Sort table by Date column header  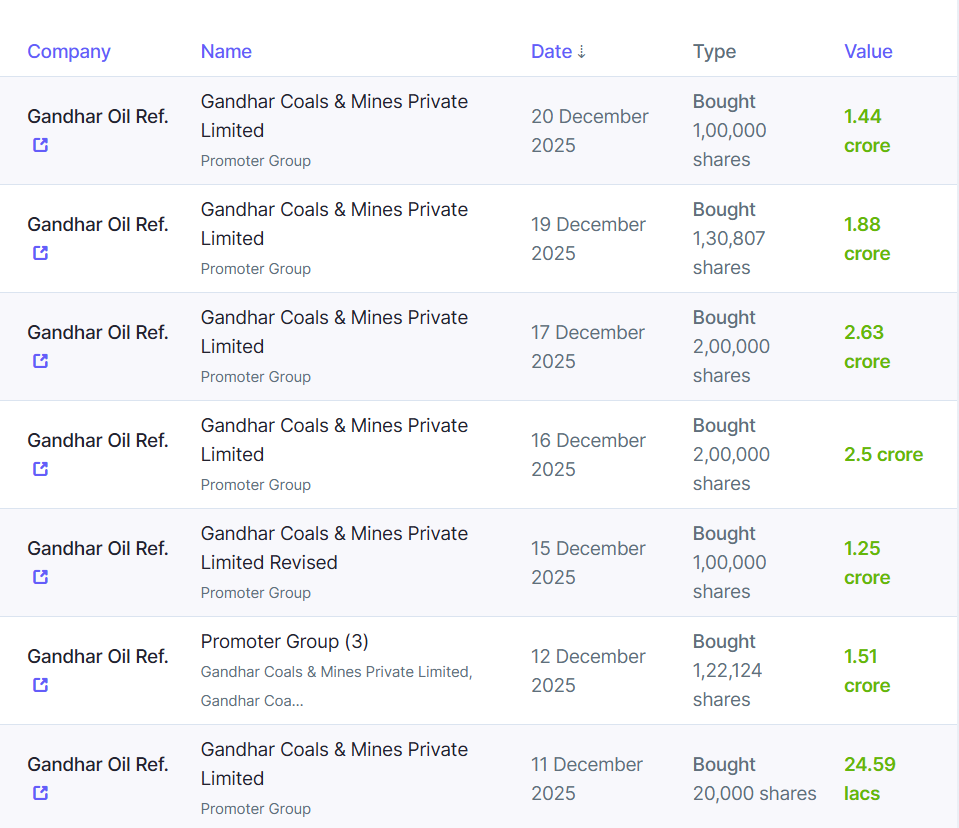coord(551,52)
